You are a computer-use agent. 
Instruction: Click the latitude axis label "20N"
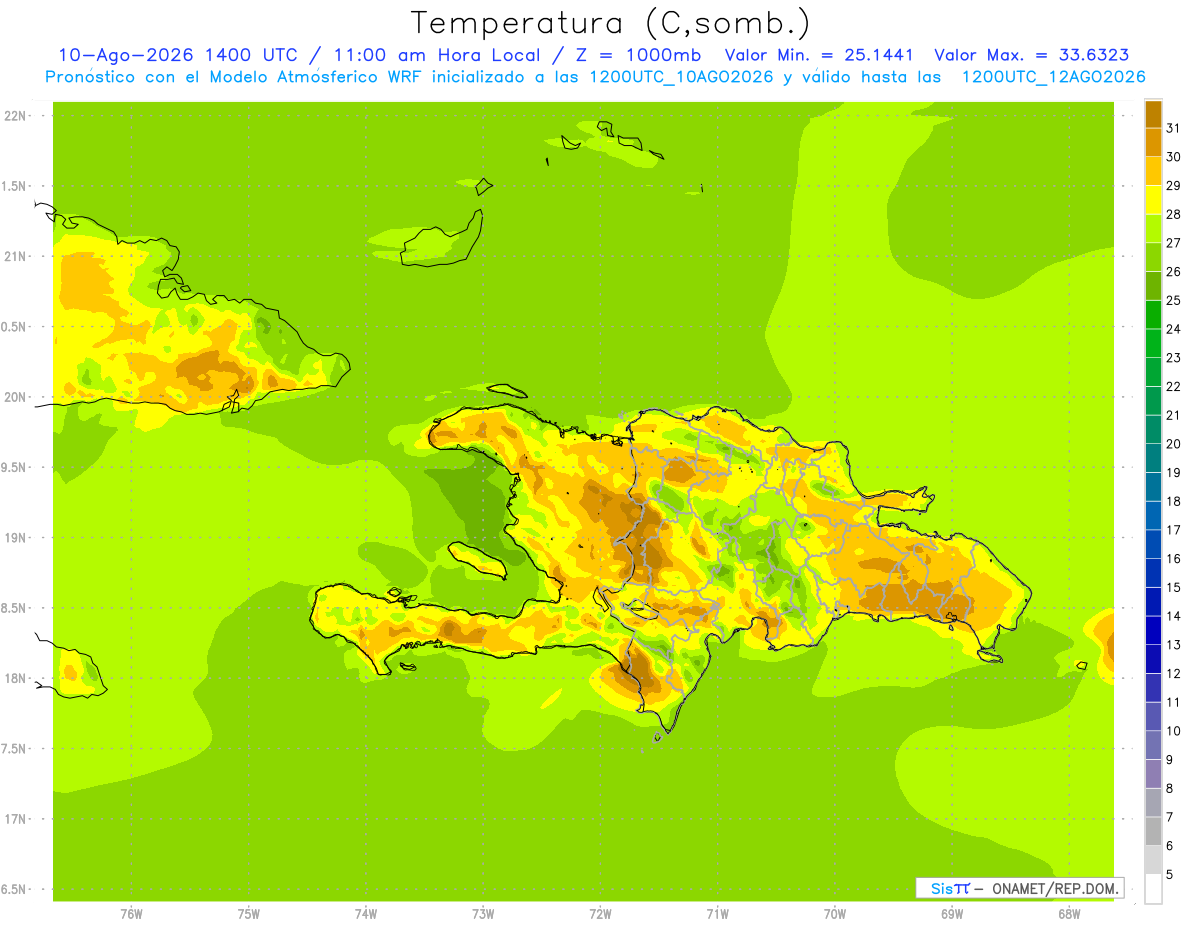point(15,397)
